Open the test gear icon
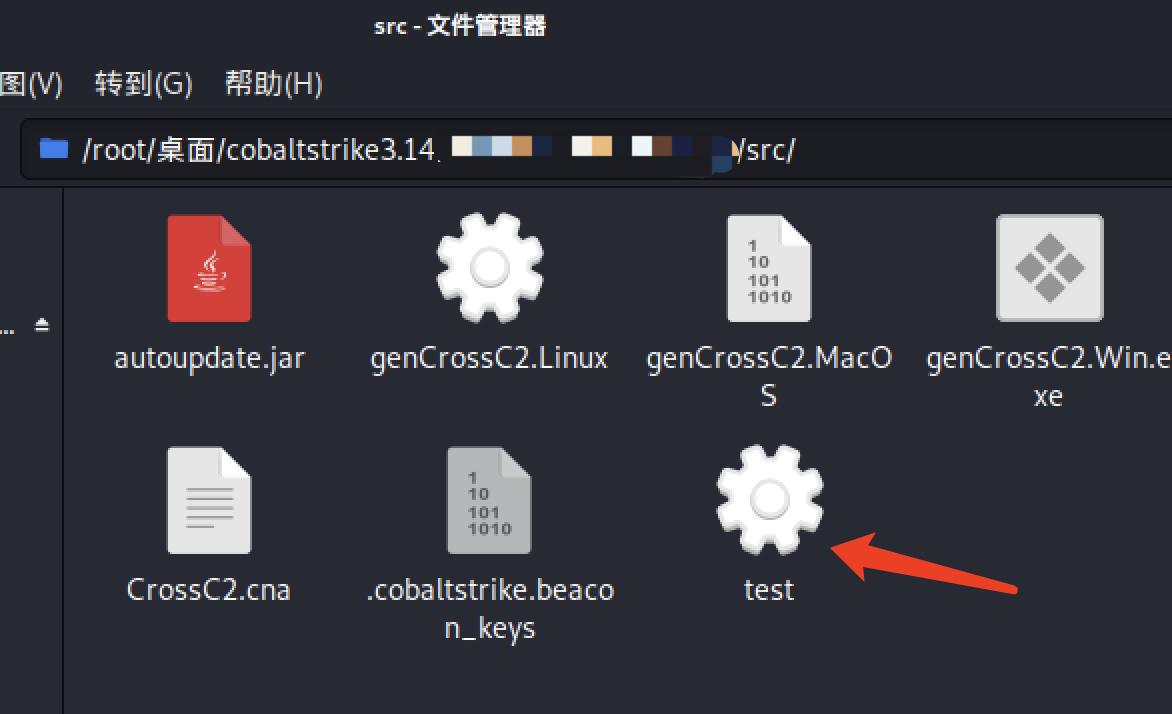The width and height of the screenshot is (1172, 714). (769, 500)
